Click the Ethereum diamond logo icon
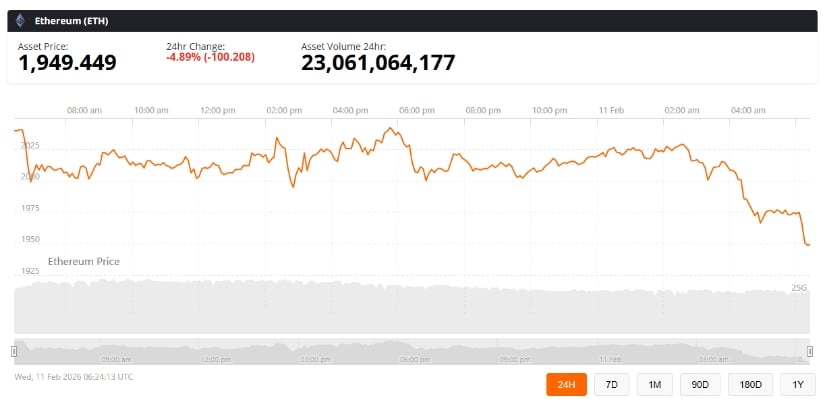 coord(19,20)
